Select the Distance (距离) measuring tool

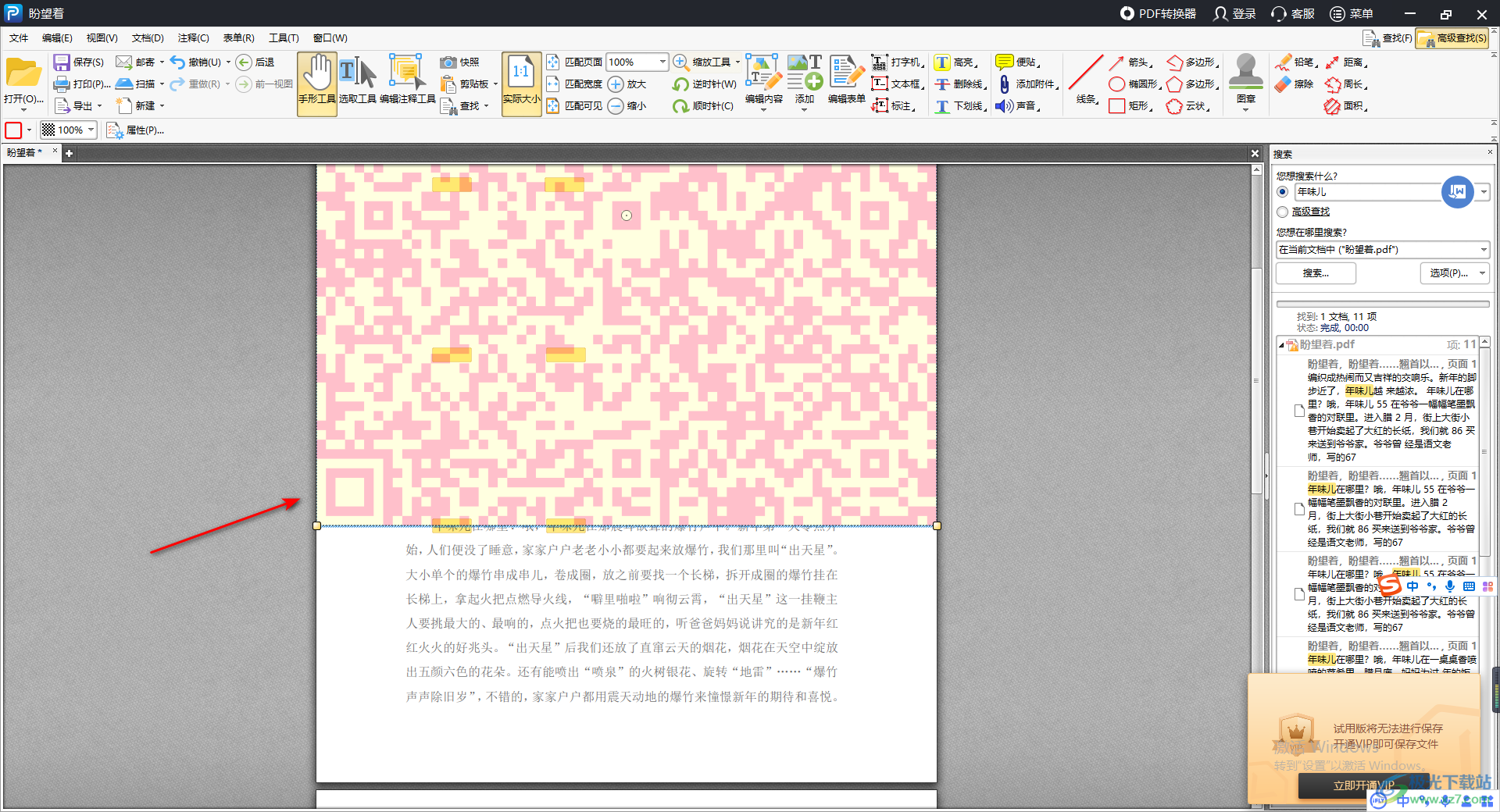coord(1346,62)
